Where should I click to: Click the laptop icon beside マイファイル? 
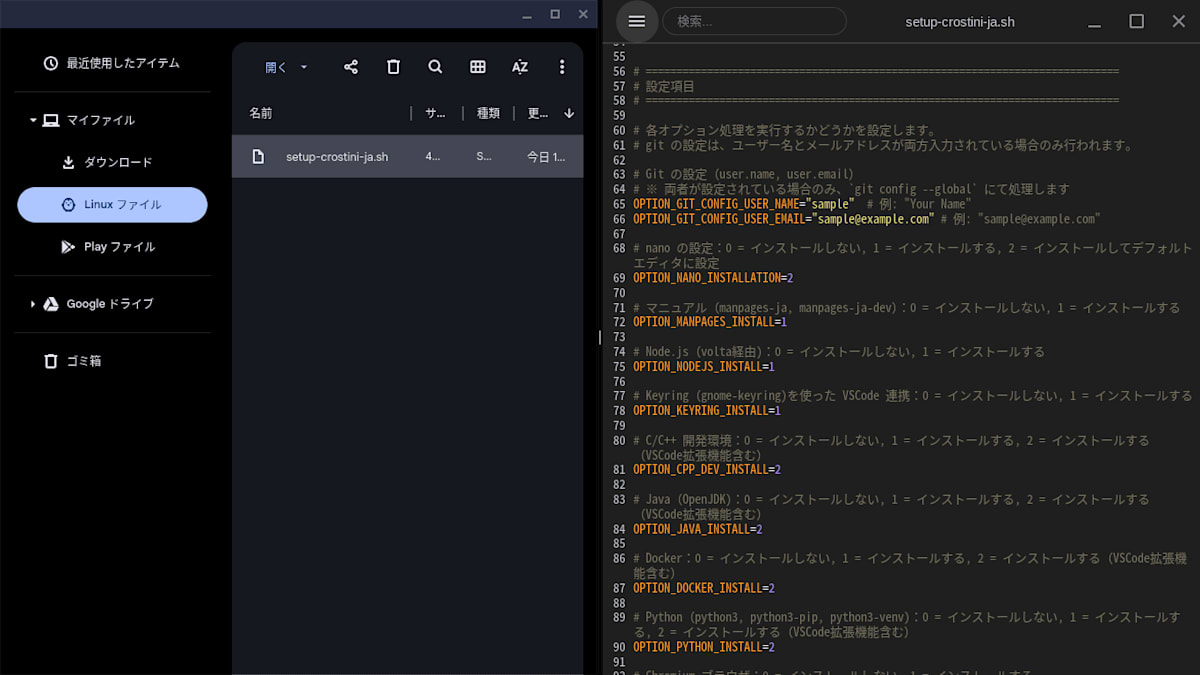click(x=51, y=120)
